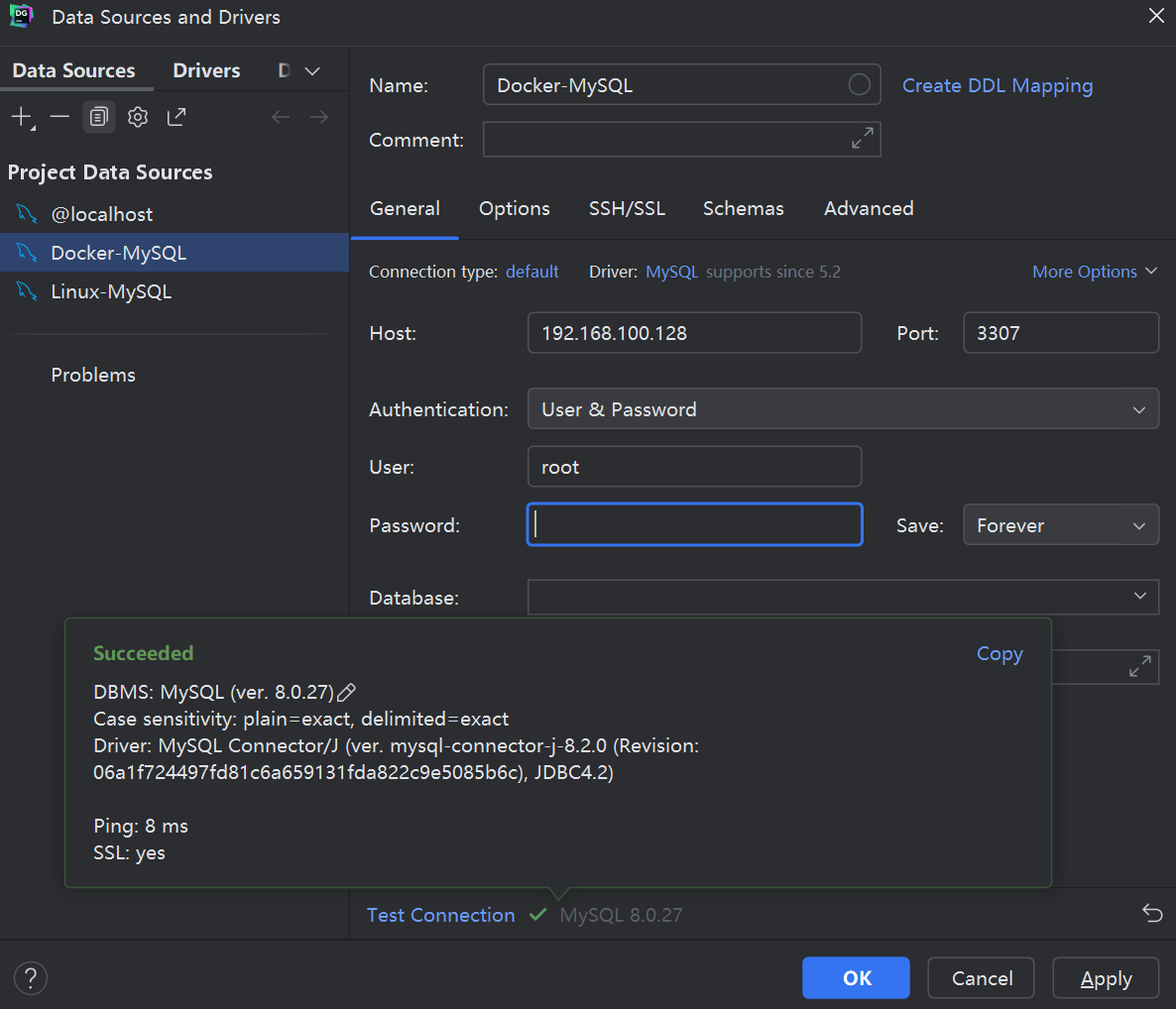
Task: Click the color circle in Name field
Action: (x=860, y=84)
